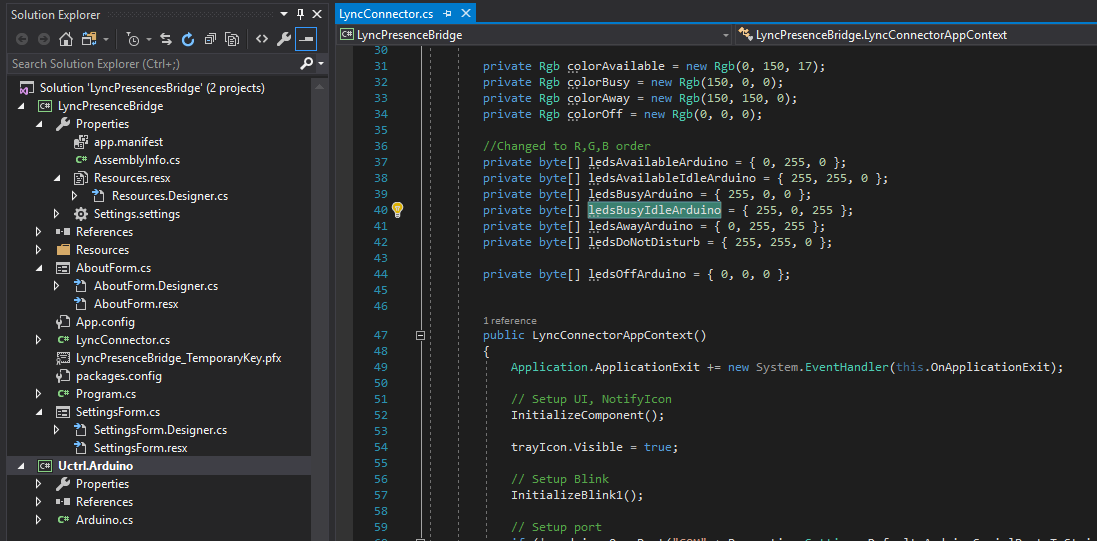Toggle the Preview Selected Items button

306,39
